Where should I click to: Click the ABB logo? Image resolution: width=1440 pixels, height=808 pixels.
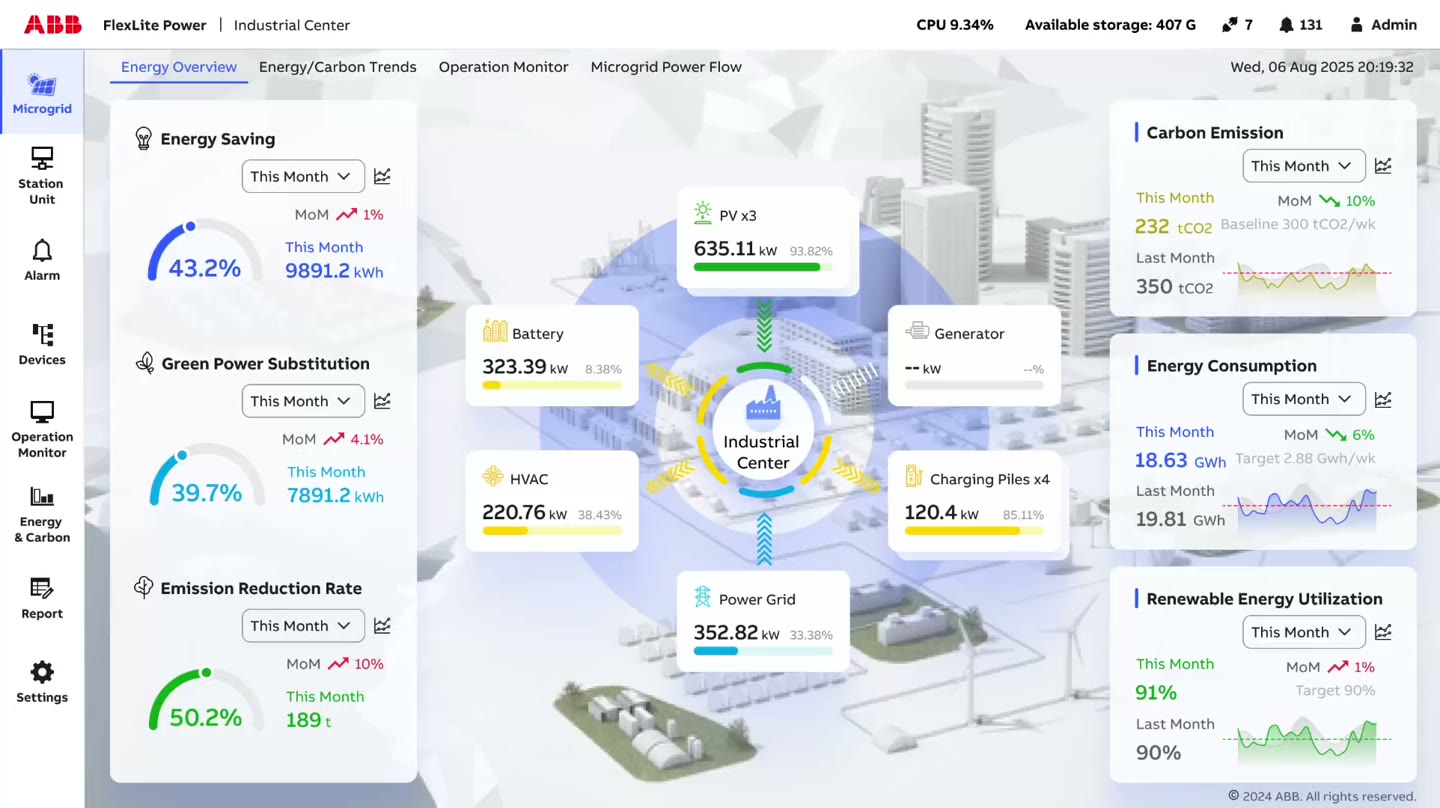pyautogui.click(x=53, y=25)
